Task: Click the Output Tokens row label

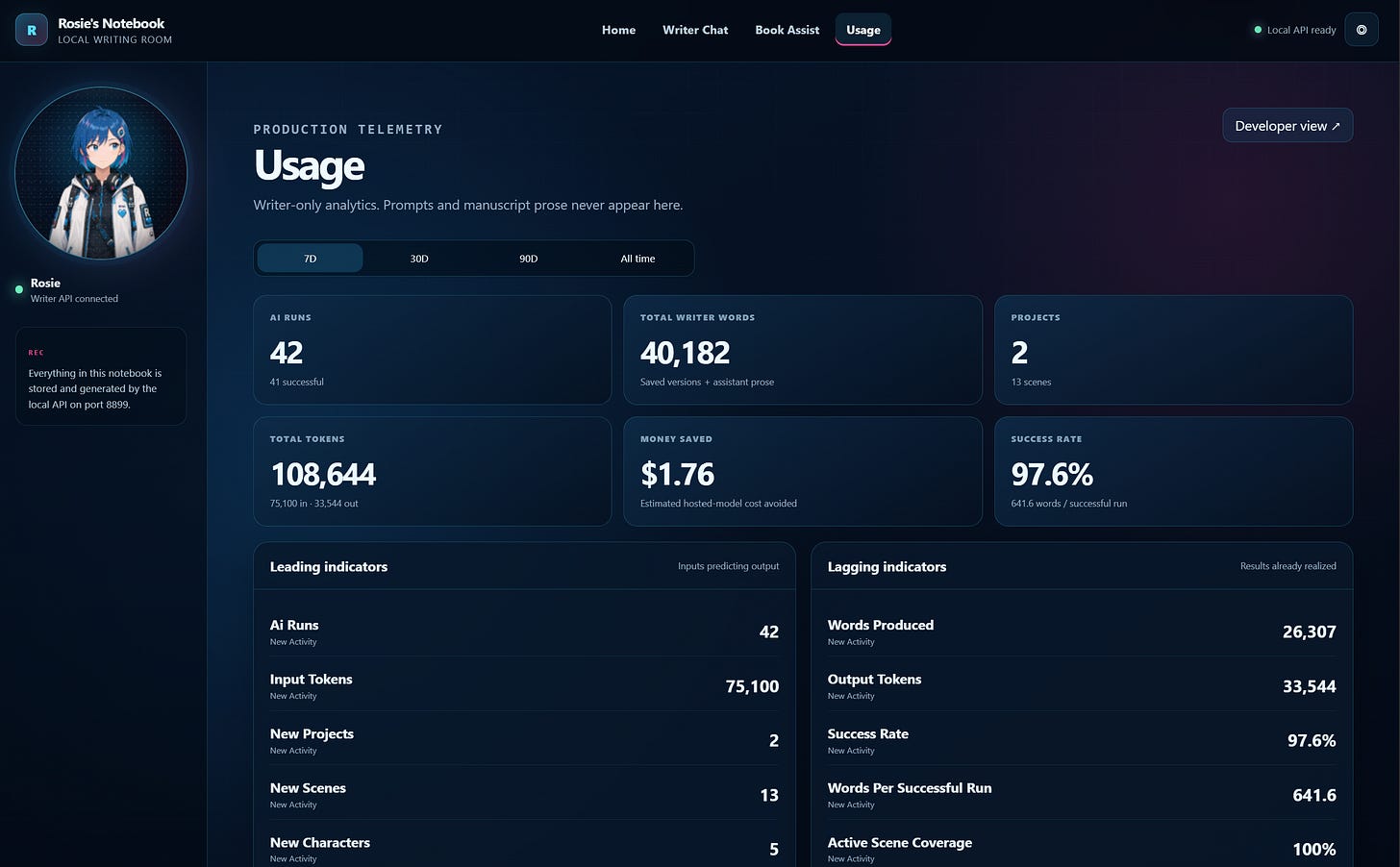Action: [x=875, y=679]
